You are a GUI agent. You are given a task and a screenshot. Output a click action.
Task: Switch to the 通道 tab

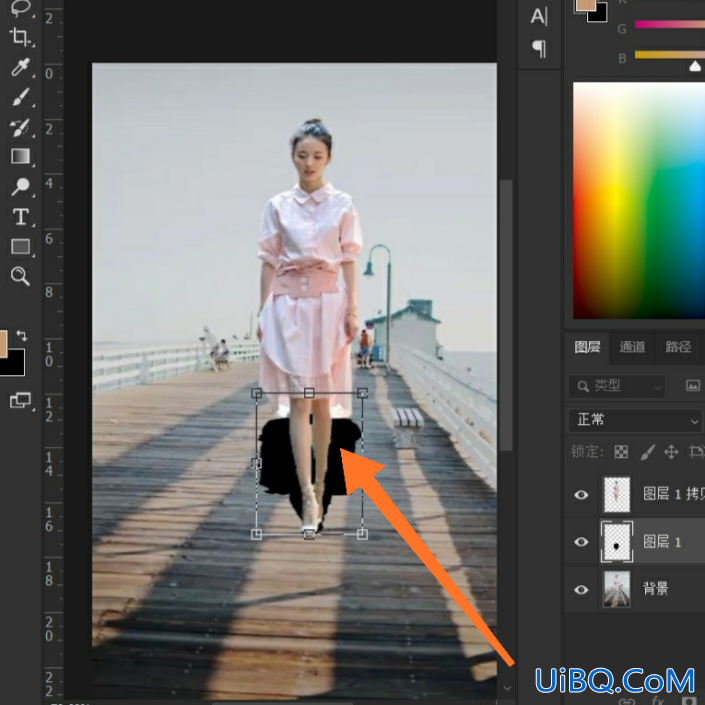point(632,347)
